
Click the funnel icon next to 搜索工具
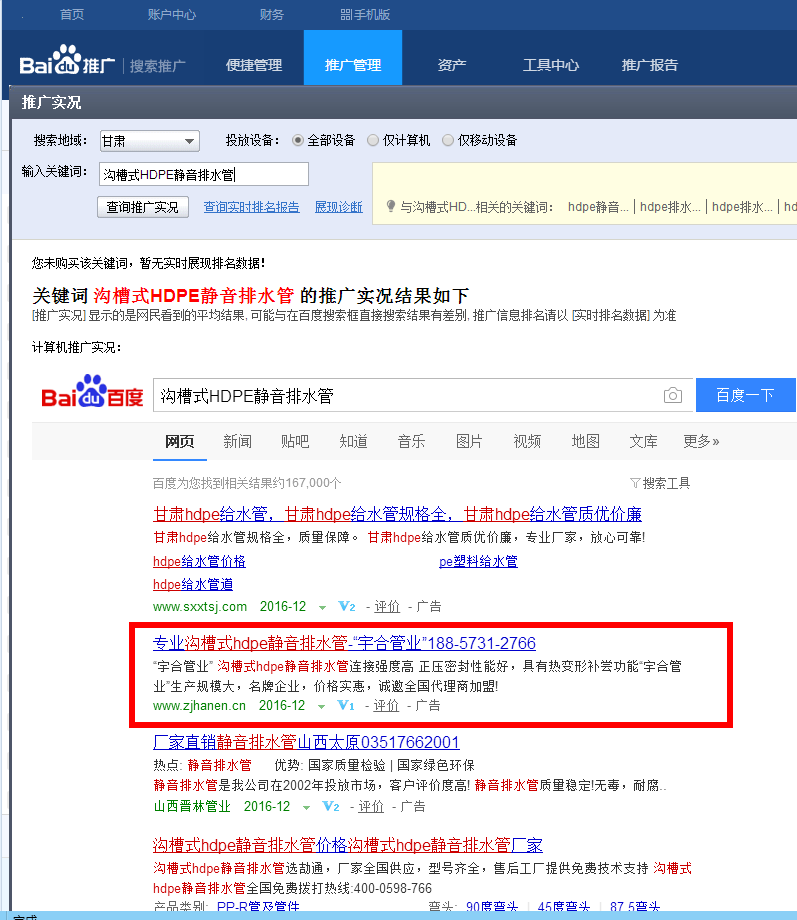click(634, 483)
